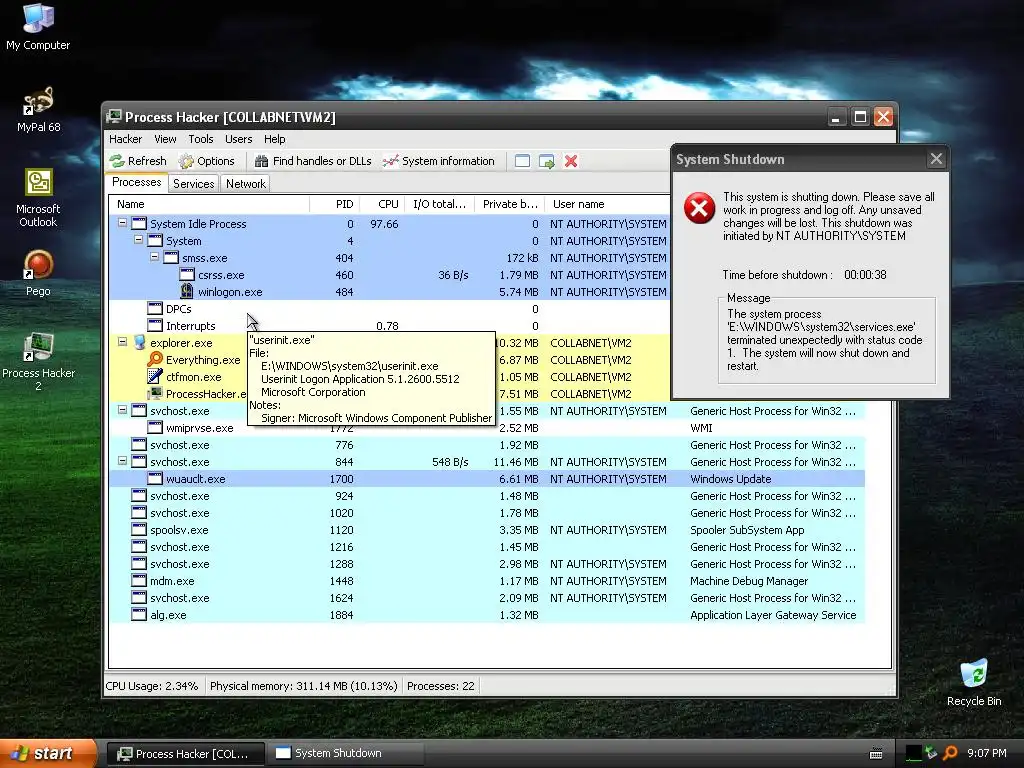Switch to System Shutdown taskbar button

(x=345, y=754)
